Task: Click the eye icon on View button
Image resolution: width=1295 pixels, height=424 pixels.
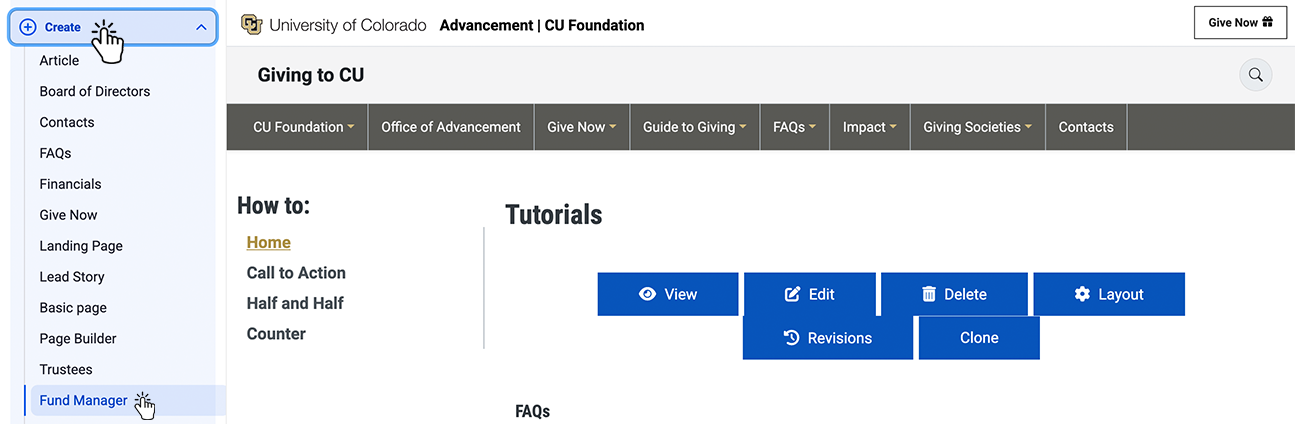Action: coord(647,294)
